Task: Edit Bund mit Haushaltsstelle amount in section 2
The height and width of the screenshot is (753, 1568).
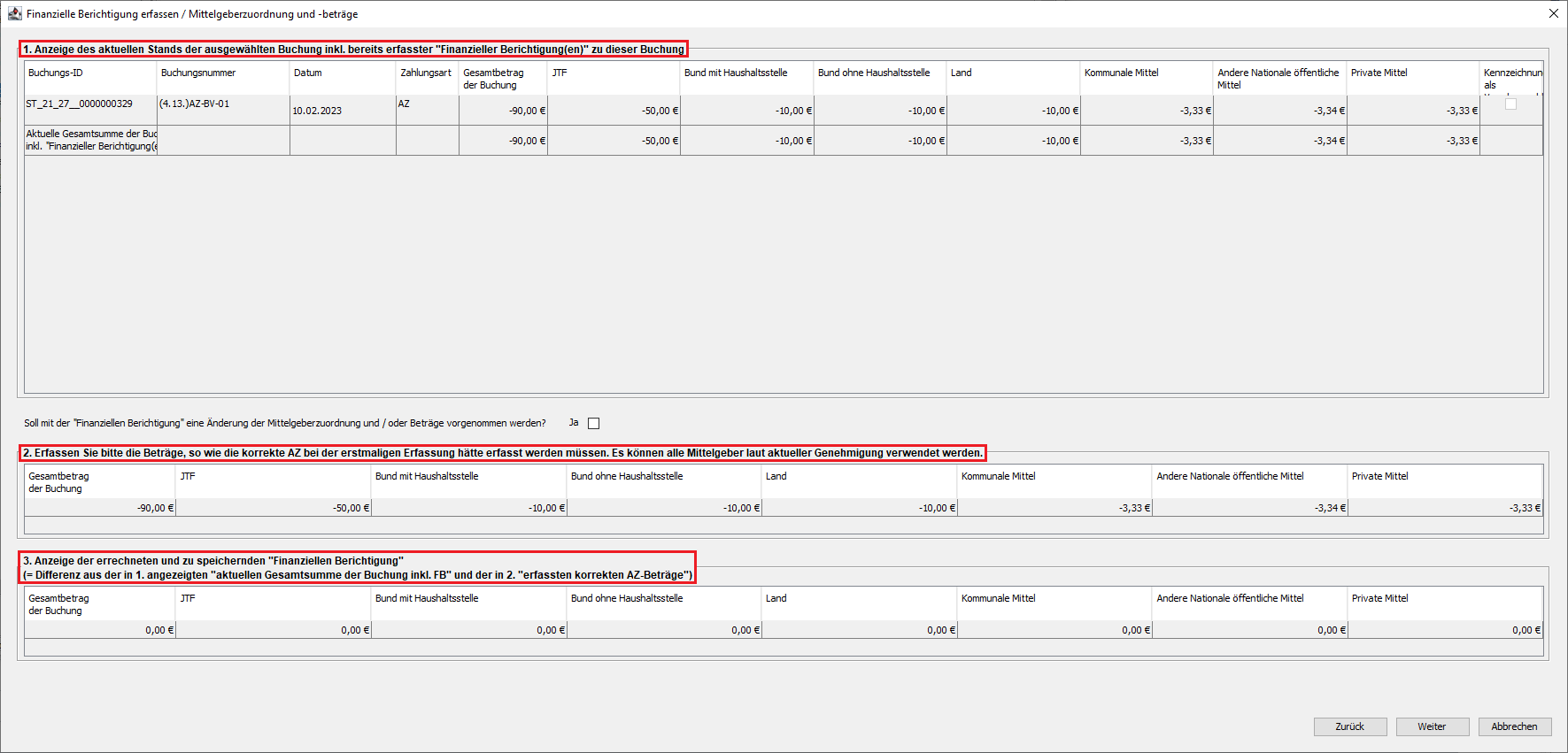Action: point(469,508)
